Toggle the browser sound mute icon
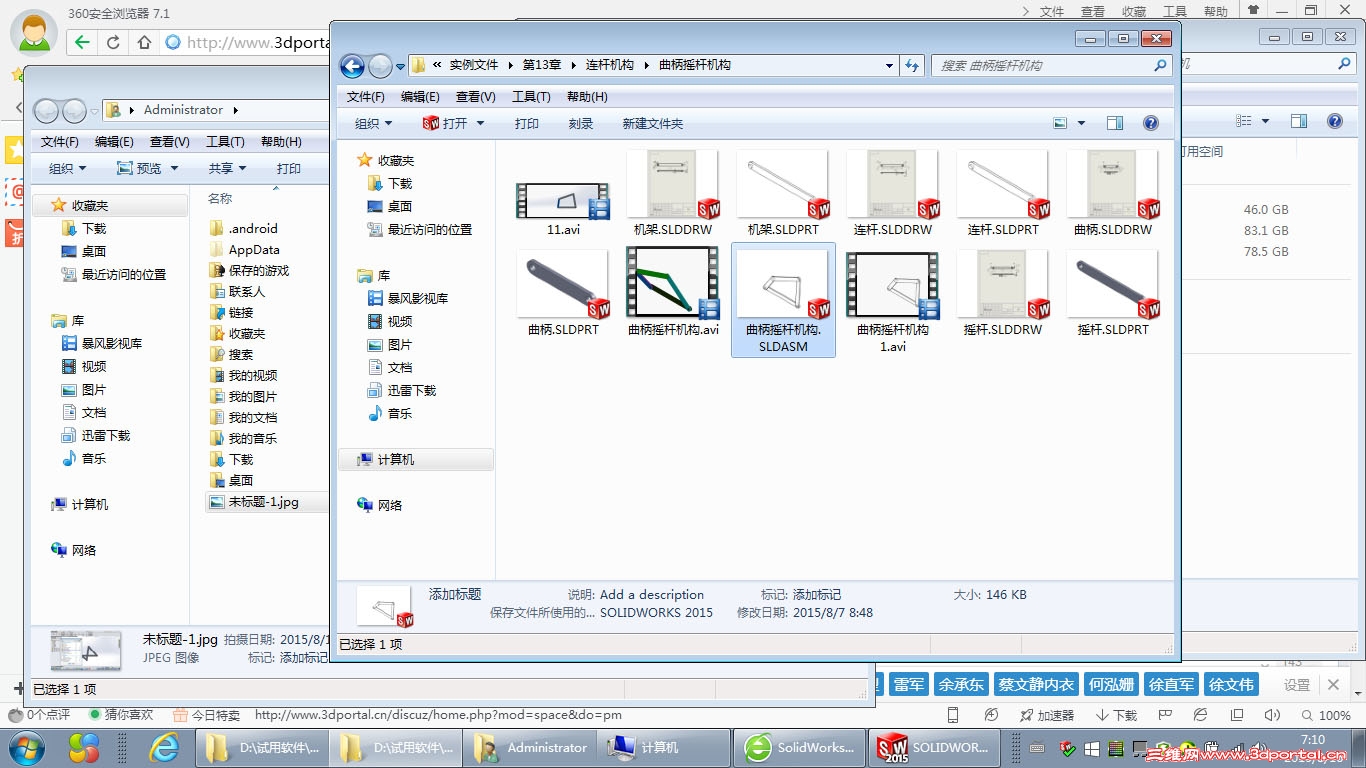 (x=1272, y=715)
